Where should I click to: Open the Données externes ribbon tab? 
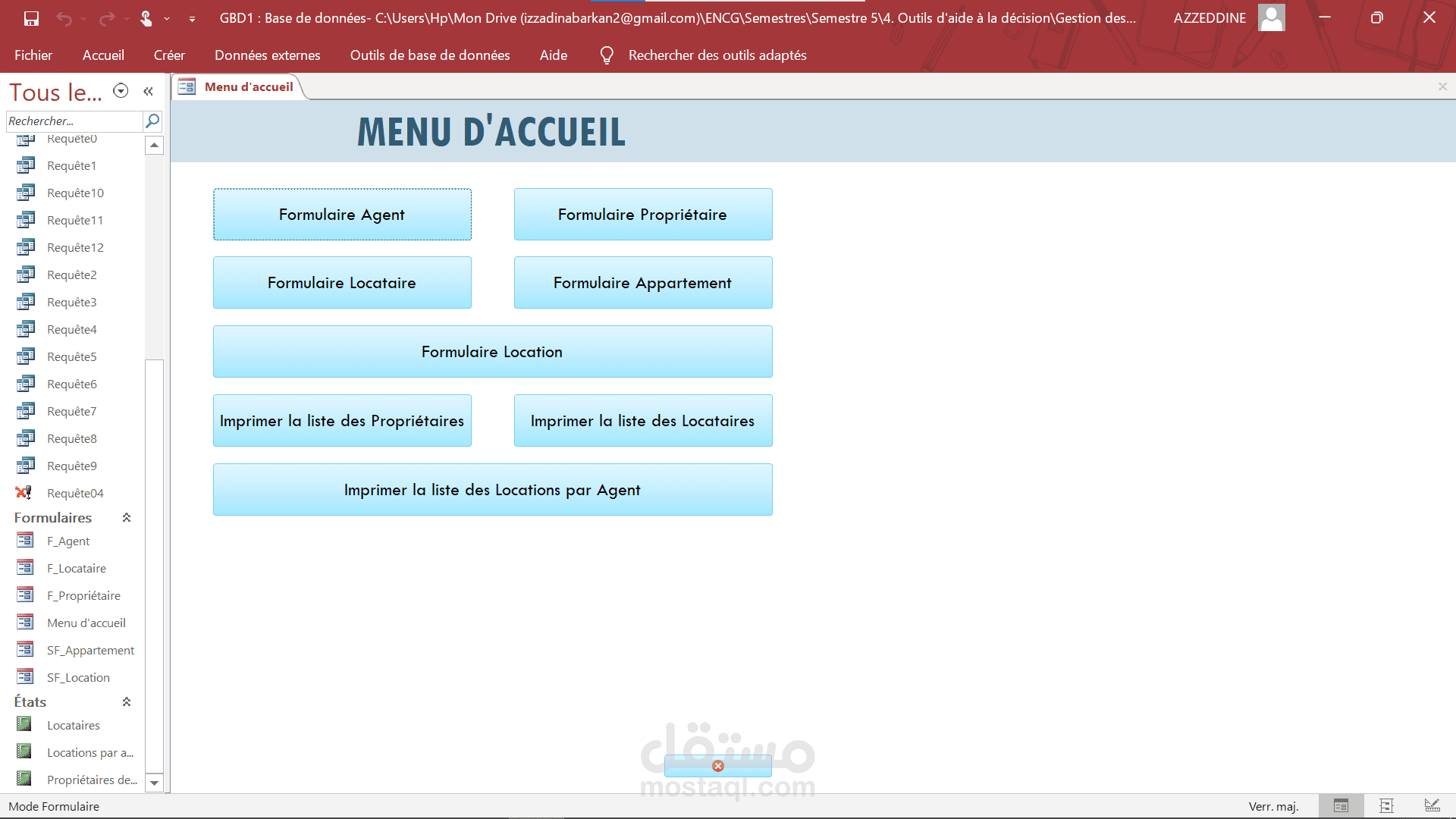[x=268, y=55]
